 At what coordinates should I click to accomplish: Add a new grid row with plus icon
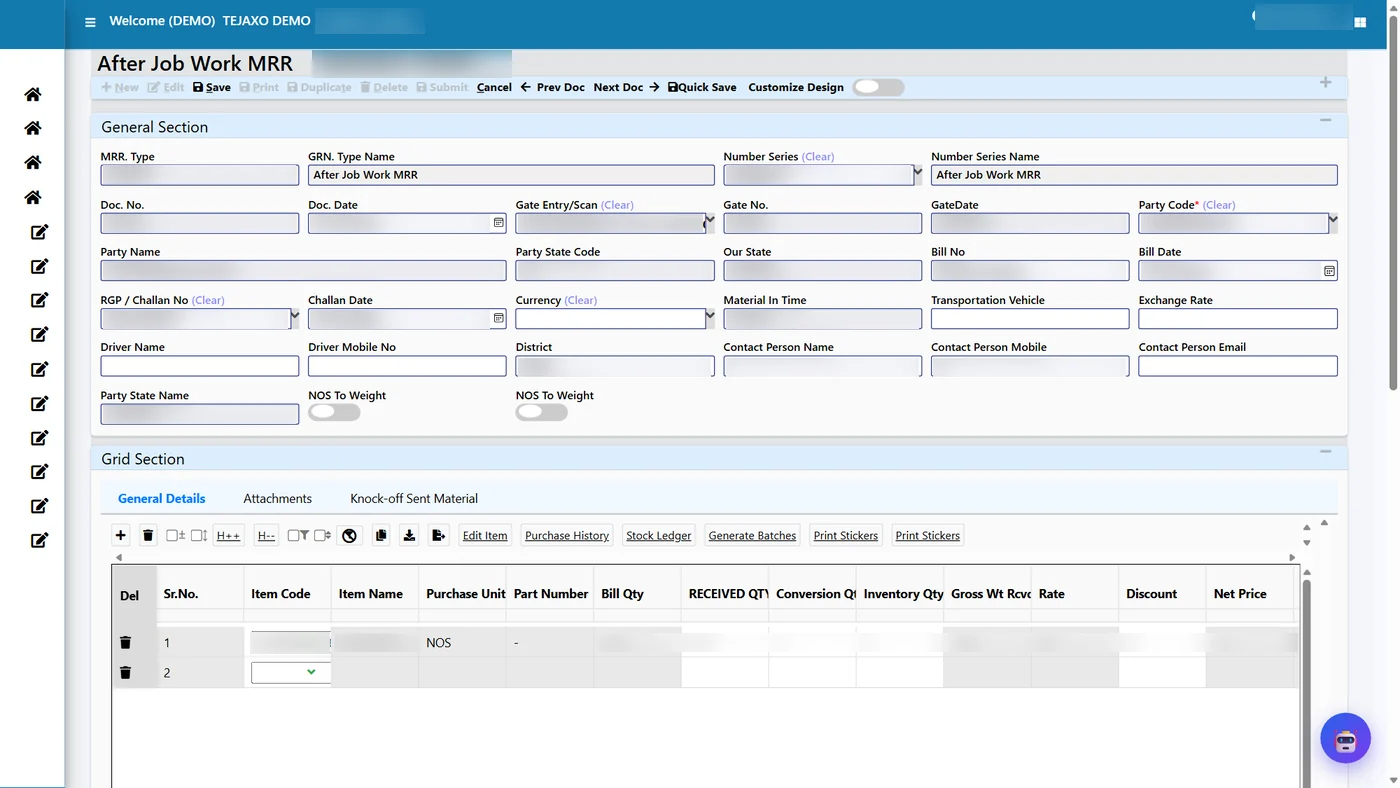point(121,535)
